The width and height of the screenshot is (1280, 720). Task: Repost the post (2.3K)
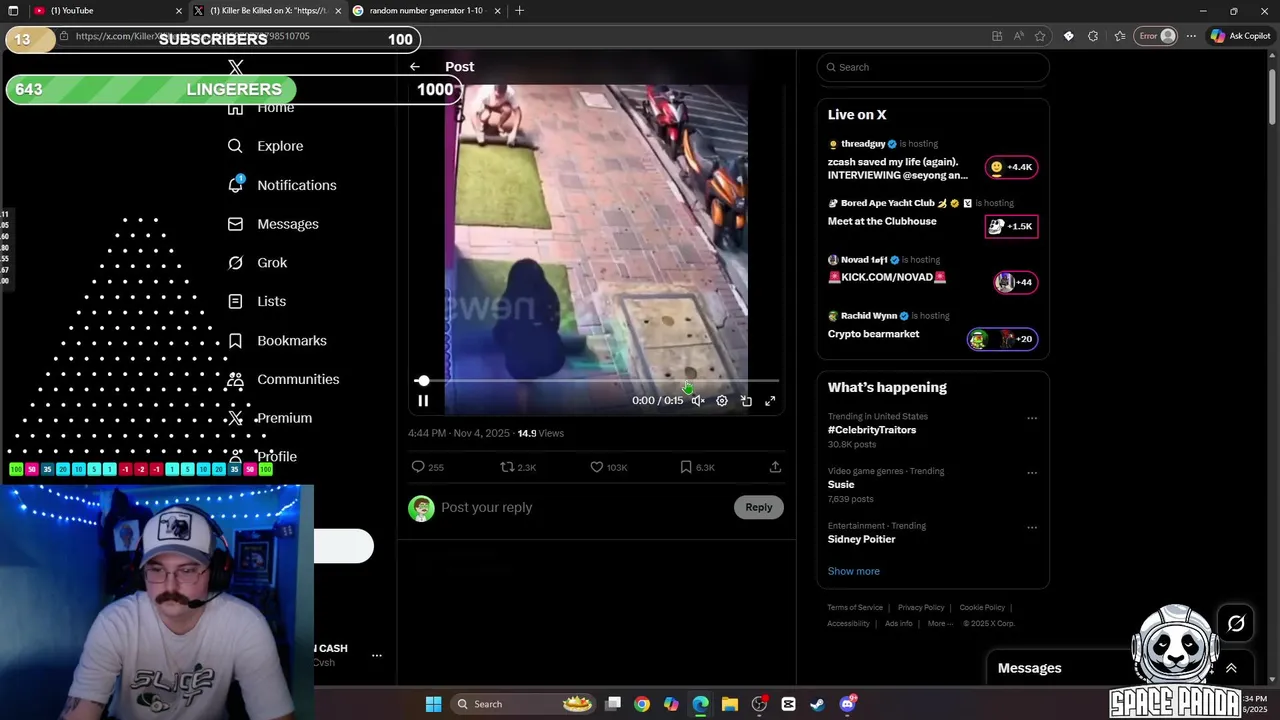518,467
